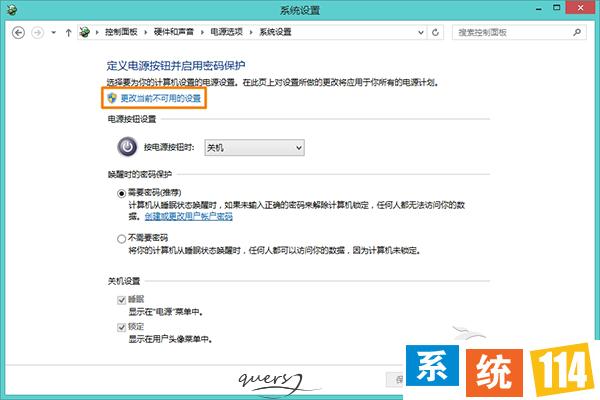The width and height of the screenshot is (600, 400).
Task: Toggle 睡眠 checkbox
Action: click(121, 300)
